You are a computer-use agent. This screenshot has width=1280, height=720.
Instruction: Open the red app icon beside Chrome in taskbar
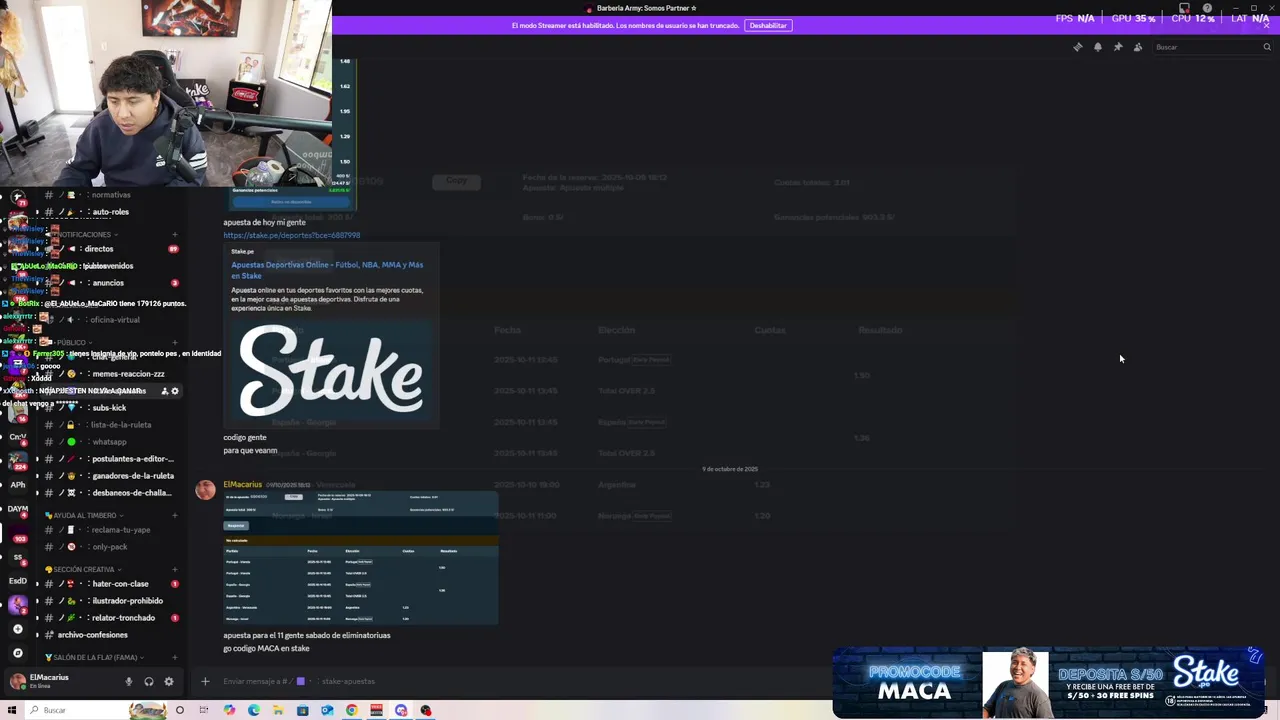(376, 710)
